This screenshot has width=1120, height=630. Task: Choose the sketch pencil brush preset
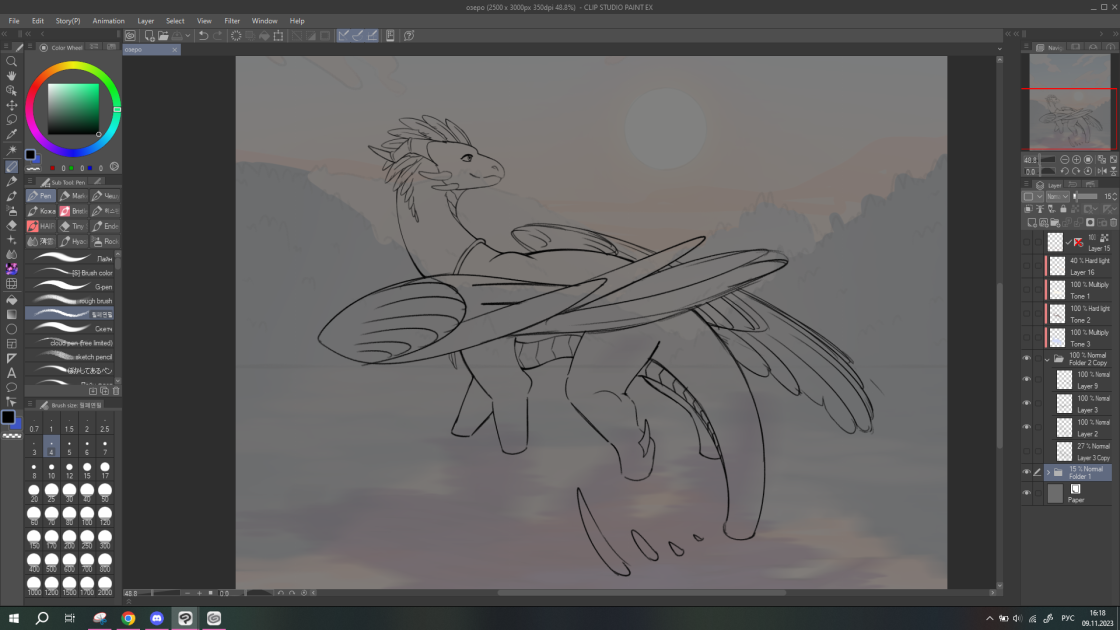pyautogui.click(x=70, y=356)
